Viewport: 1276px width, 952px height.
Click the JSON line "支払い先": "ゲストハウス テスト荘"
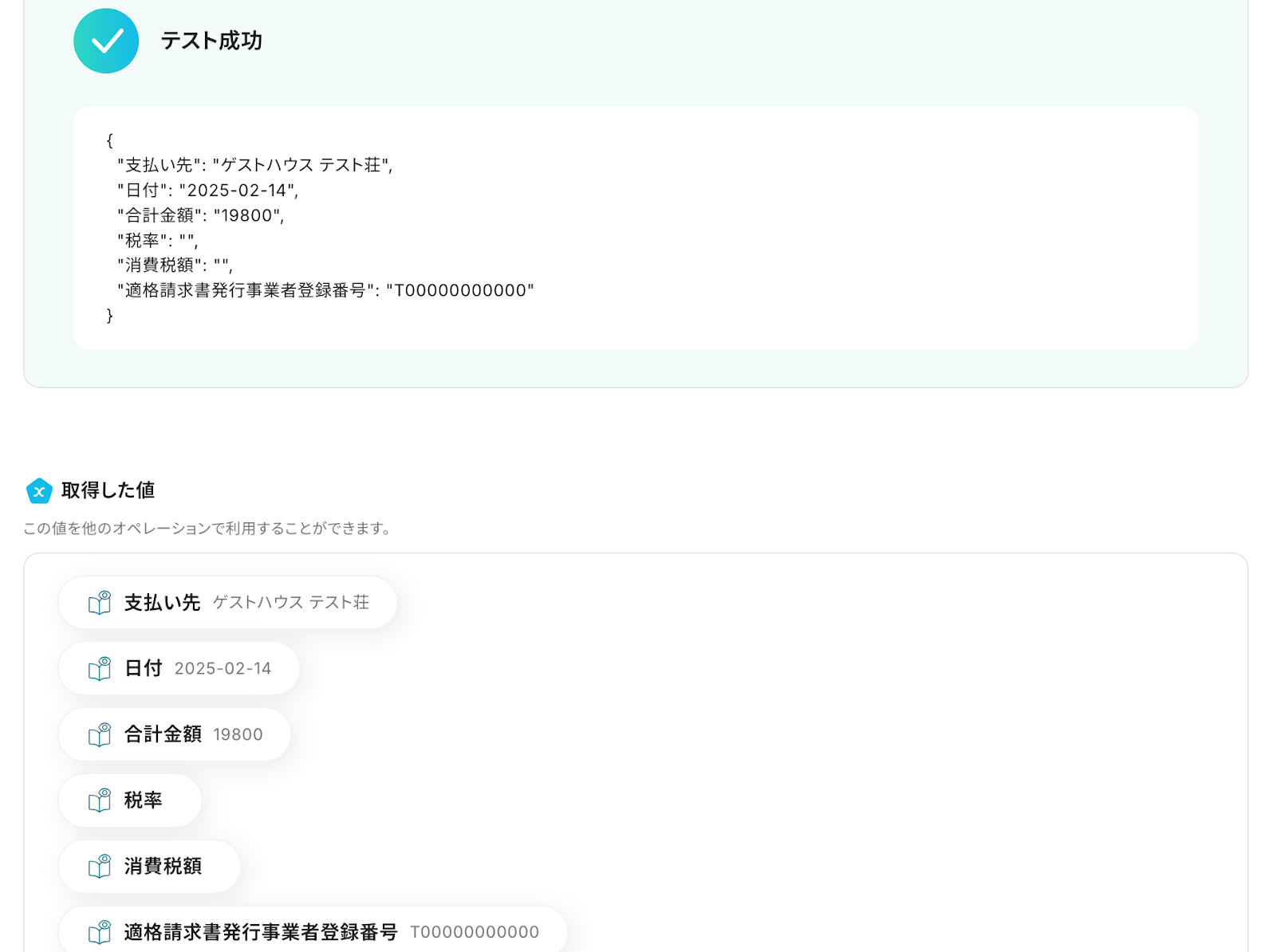click(x=255, y=165)
